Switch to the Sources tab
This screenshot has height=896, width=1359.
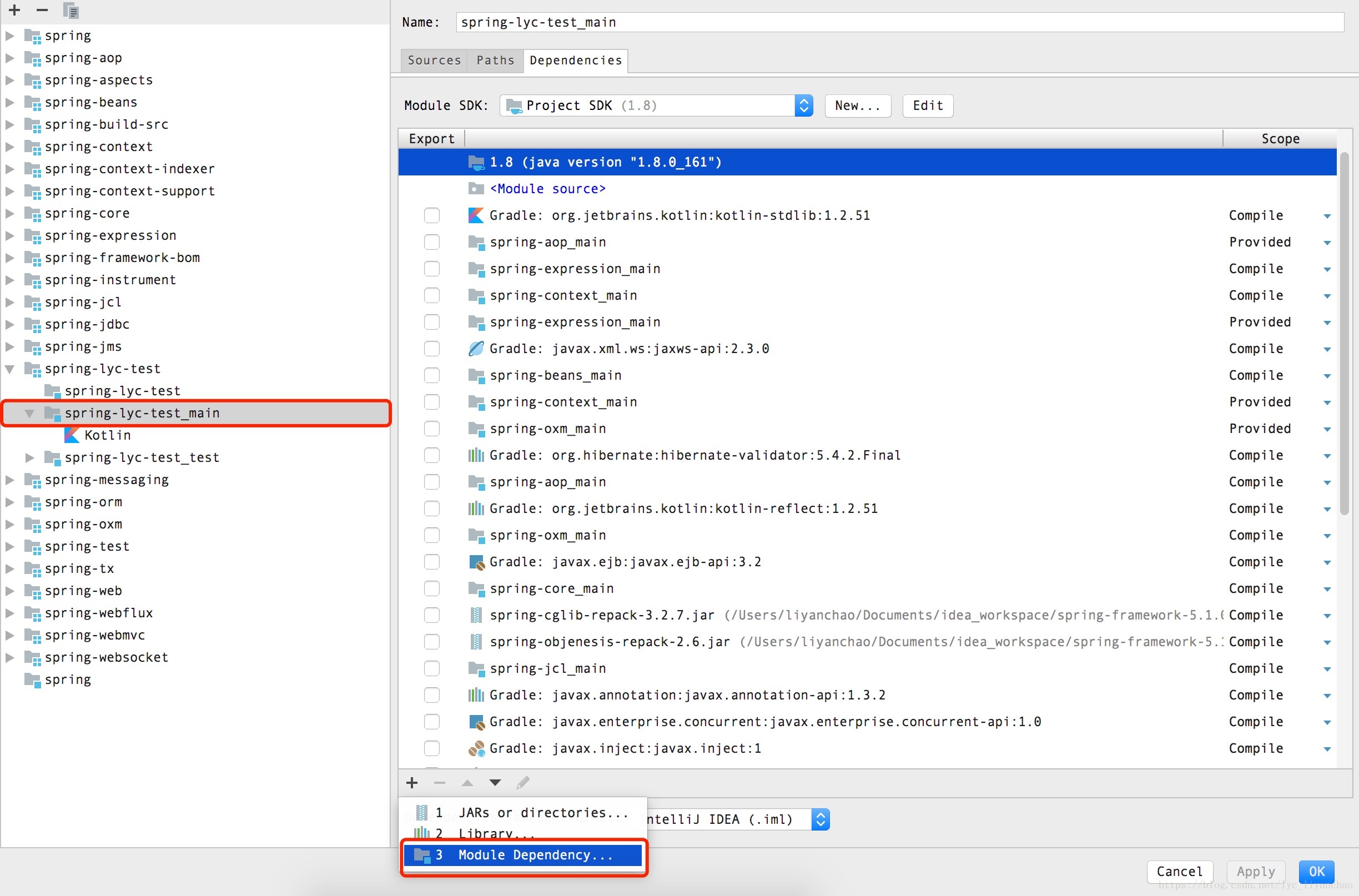click(434, 61)
